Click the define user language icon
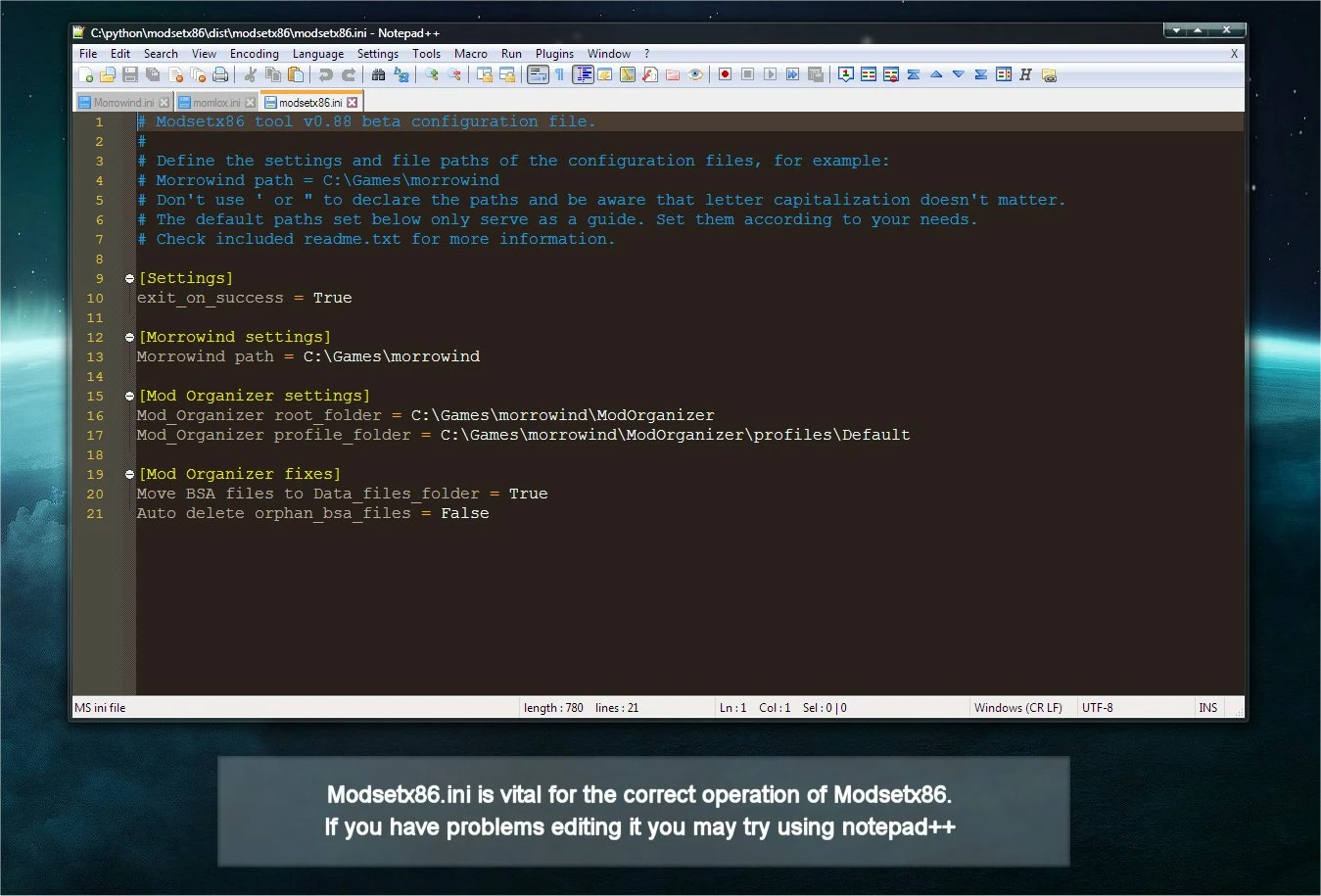This screenshot has width=1321, height=896. pyautogui.click(x=605, y=74)
